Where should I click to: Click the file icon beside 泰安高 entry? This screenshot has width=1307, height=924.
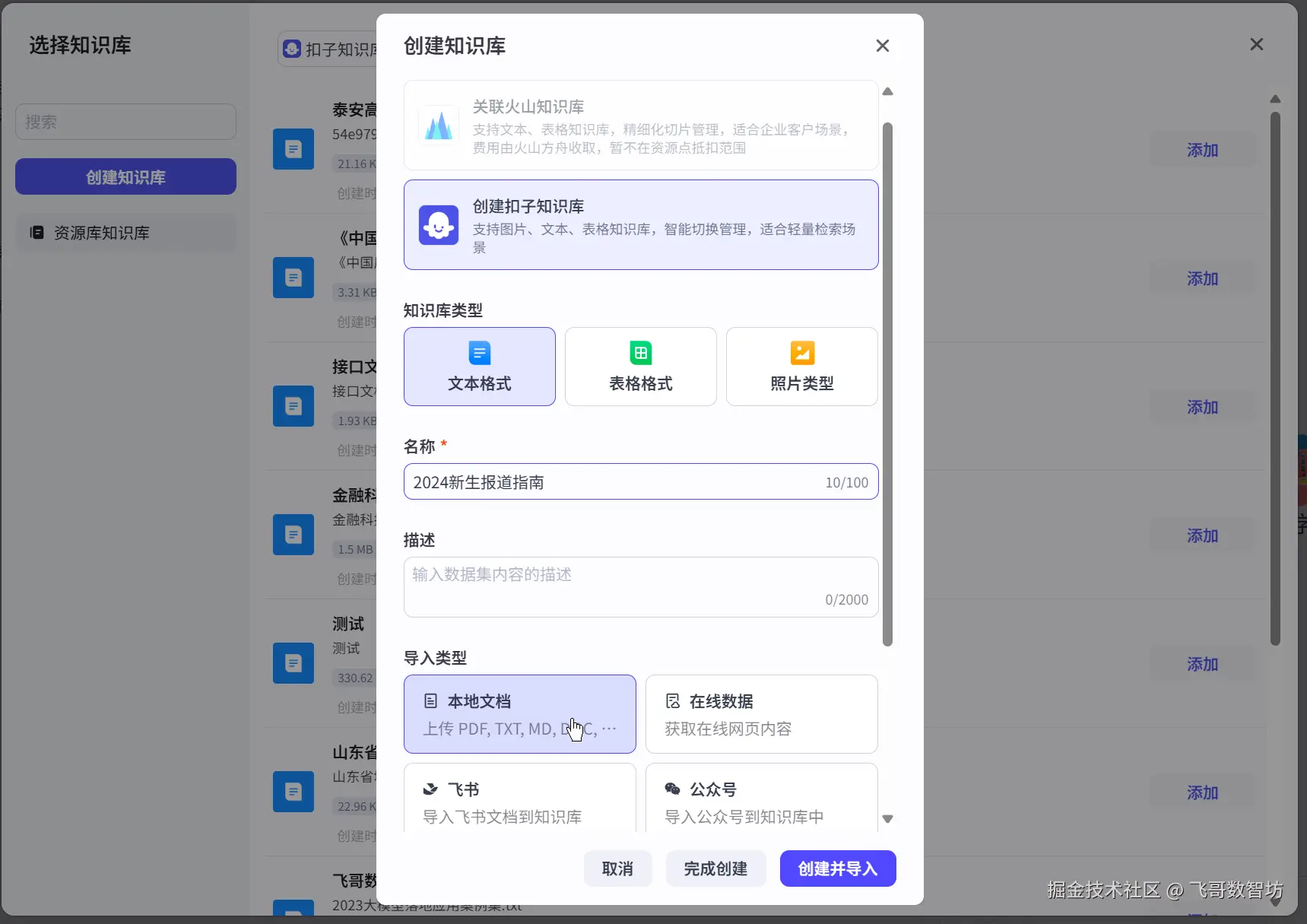[293, 149]
